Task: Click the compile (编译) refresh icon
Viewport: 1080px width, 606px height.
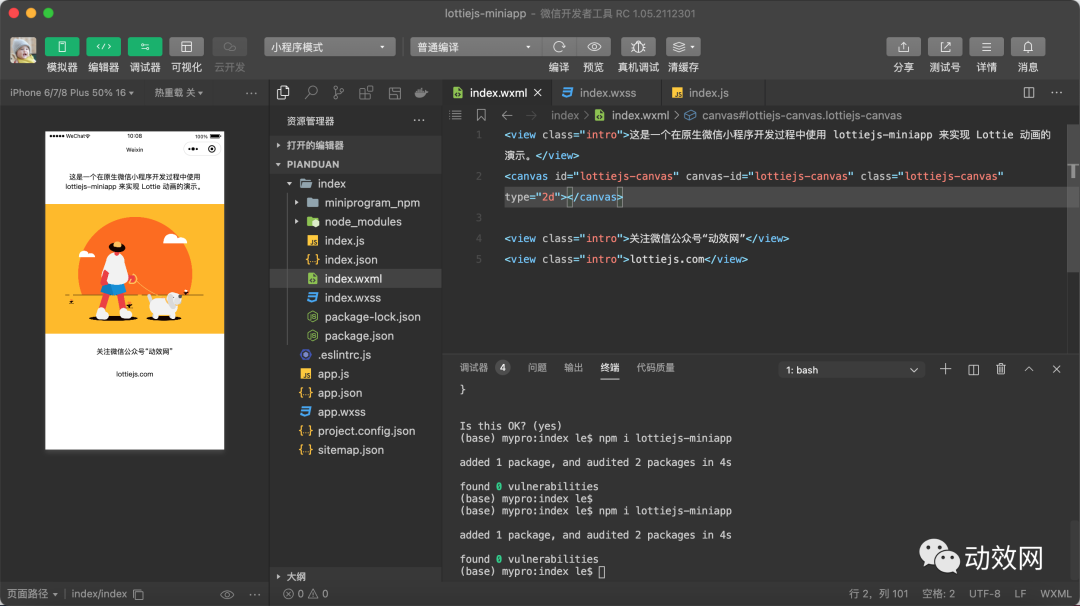Action: 559,47
